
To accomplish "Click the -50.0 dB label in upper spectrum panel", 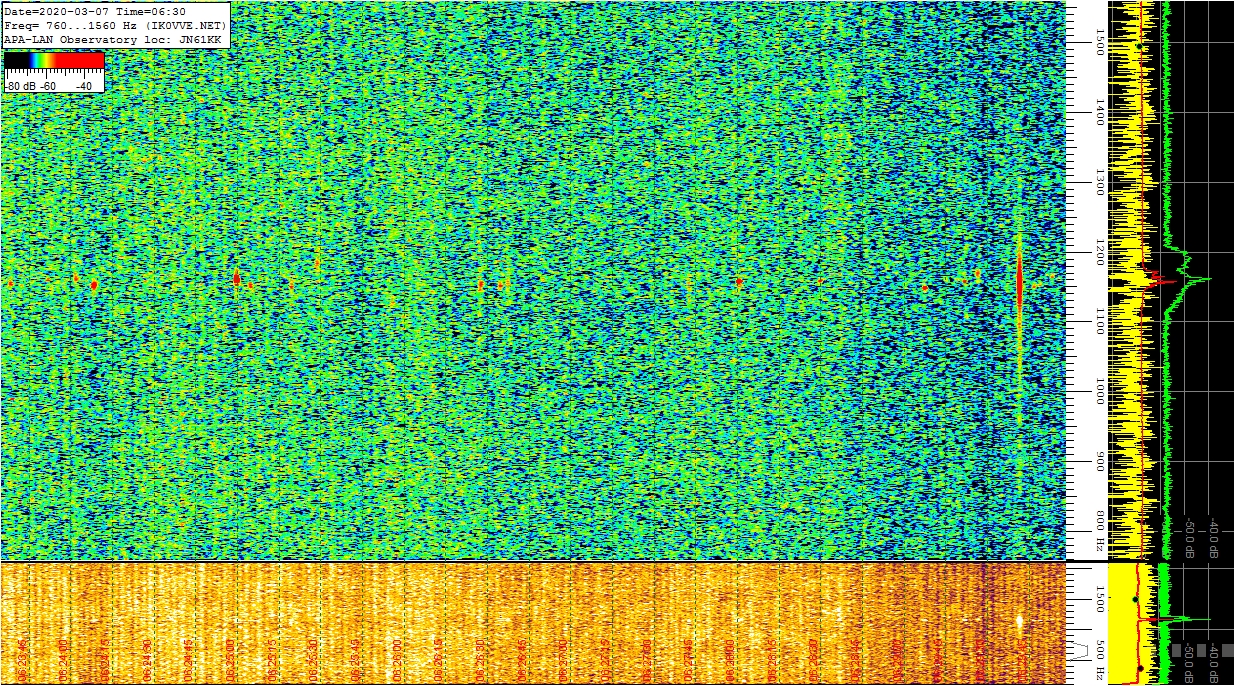I will (x=1190, y=538).
